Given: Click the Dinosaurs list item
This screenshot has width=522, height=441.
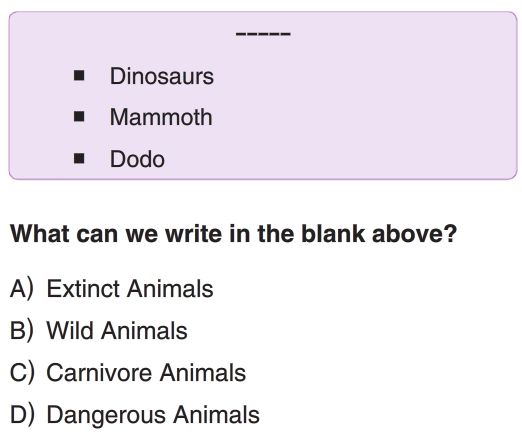Looking at the screenshot, I should tap(162, 76).
